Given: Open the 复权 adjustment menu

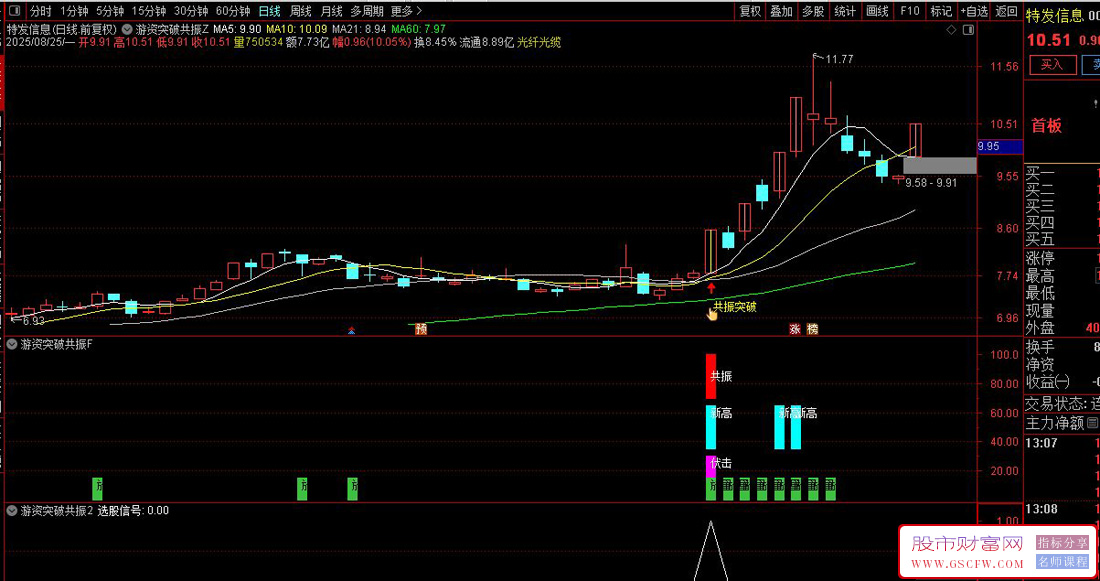Looking at the screenshot, I should 750,11.
